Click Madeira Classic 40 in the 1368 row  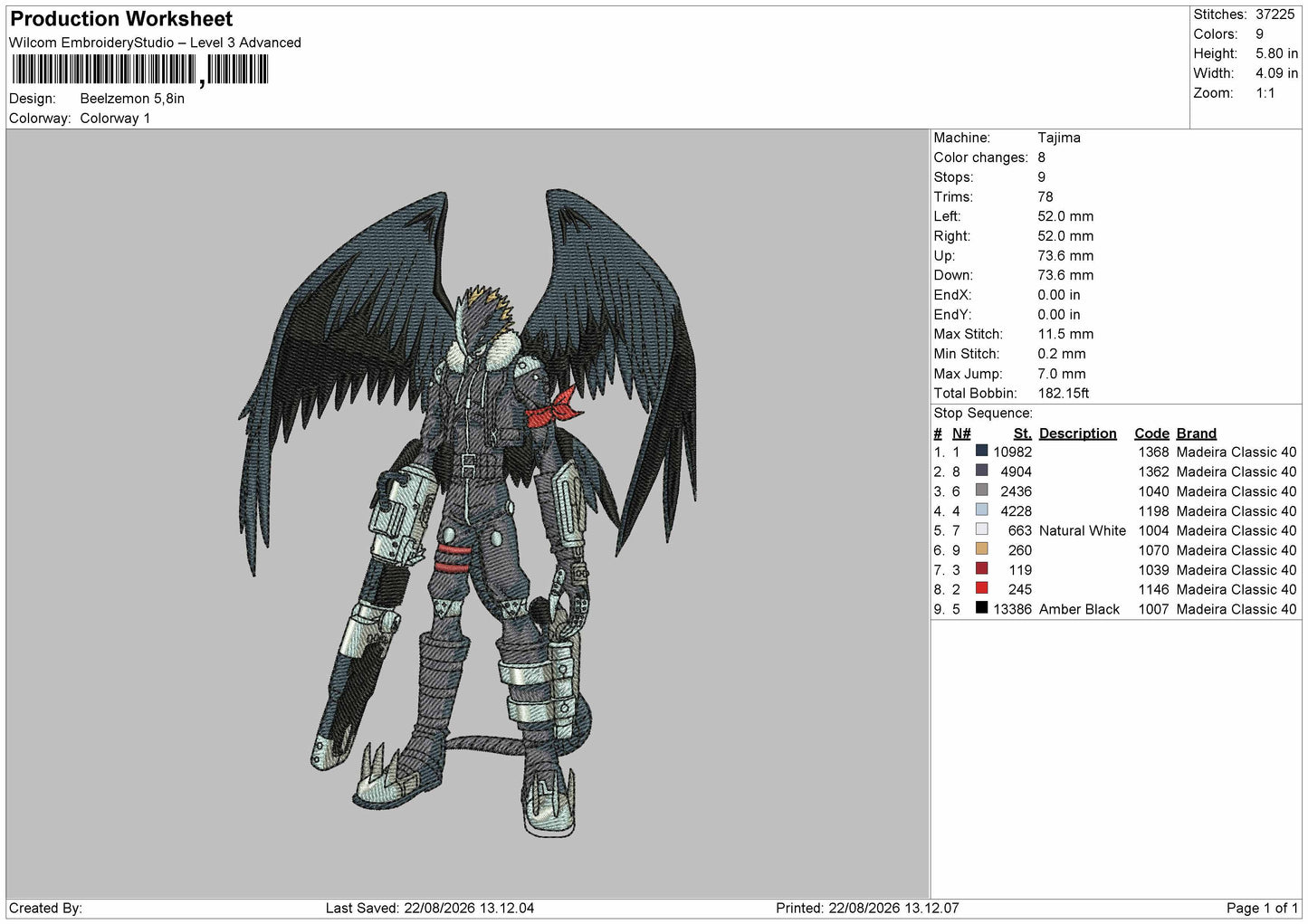tap(1236, 452)
